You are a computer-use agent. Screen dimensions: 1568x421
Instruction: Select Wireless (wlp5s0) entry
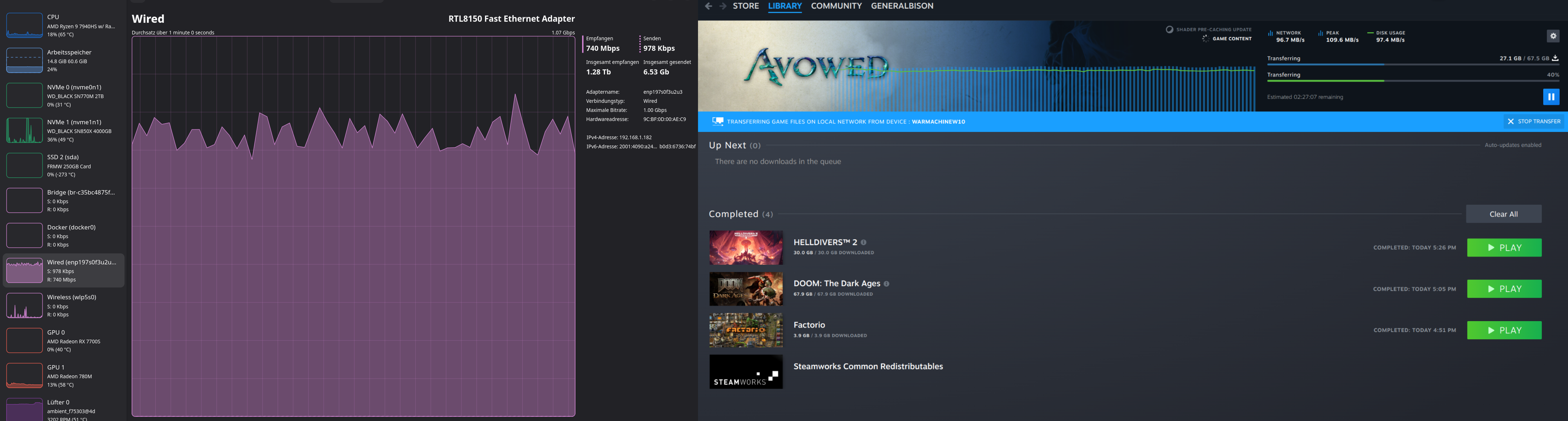click(x=64, y=306)
